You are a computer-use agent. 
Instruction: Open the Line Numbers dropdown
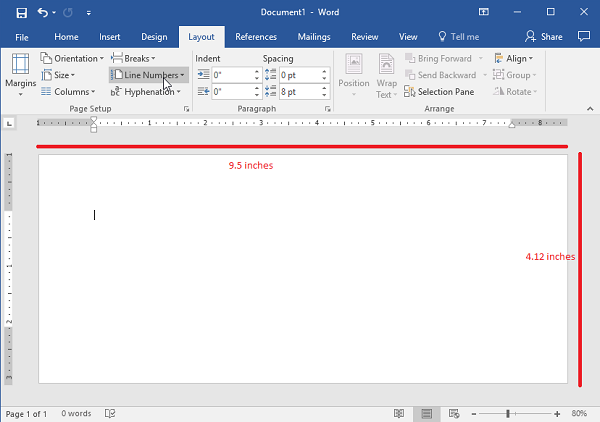148,75
